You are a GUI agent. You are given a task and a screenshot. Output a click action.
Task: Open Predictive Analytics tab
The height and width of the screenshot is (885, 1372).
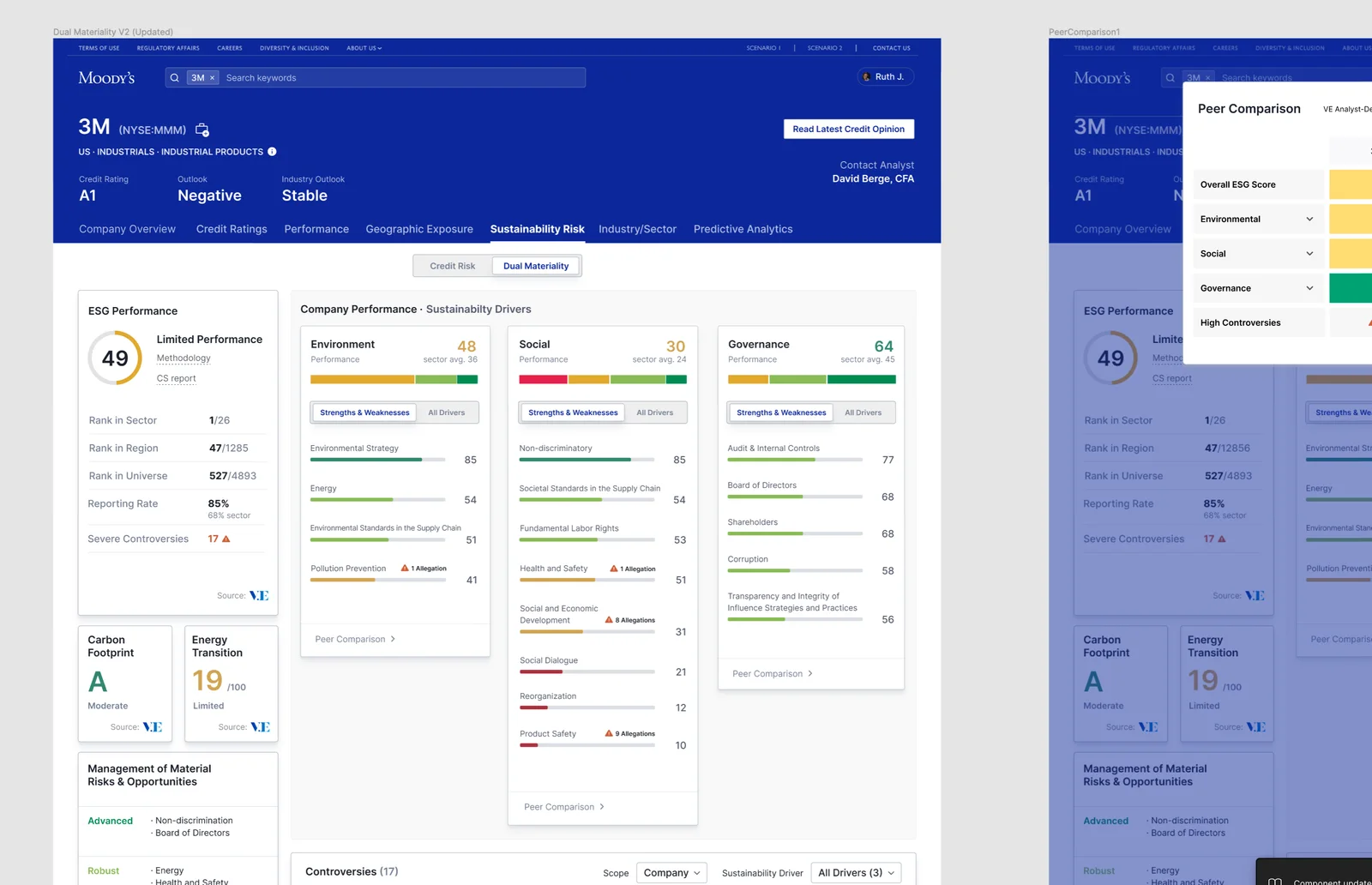tap(743, 229)
